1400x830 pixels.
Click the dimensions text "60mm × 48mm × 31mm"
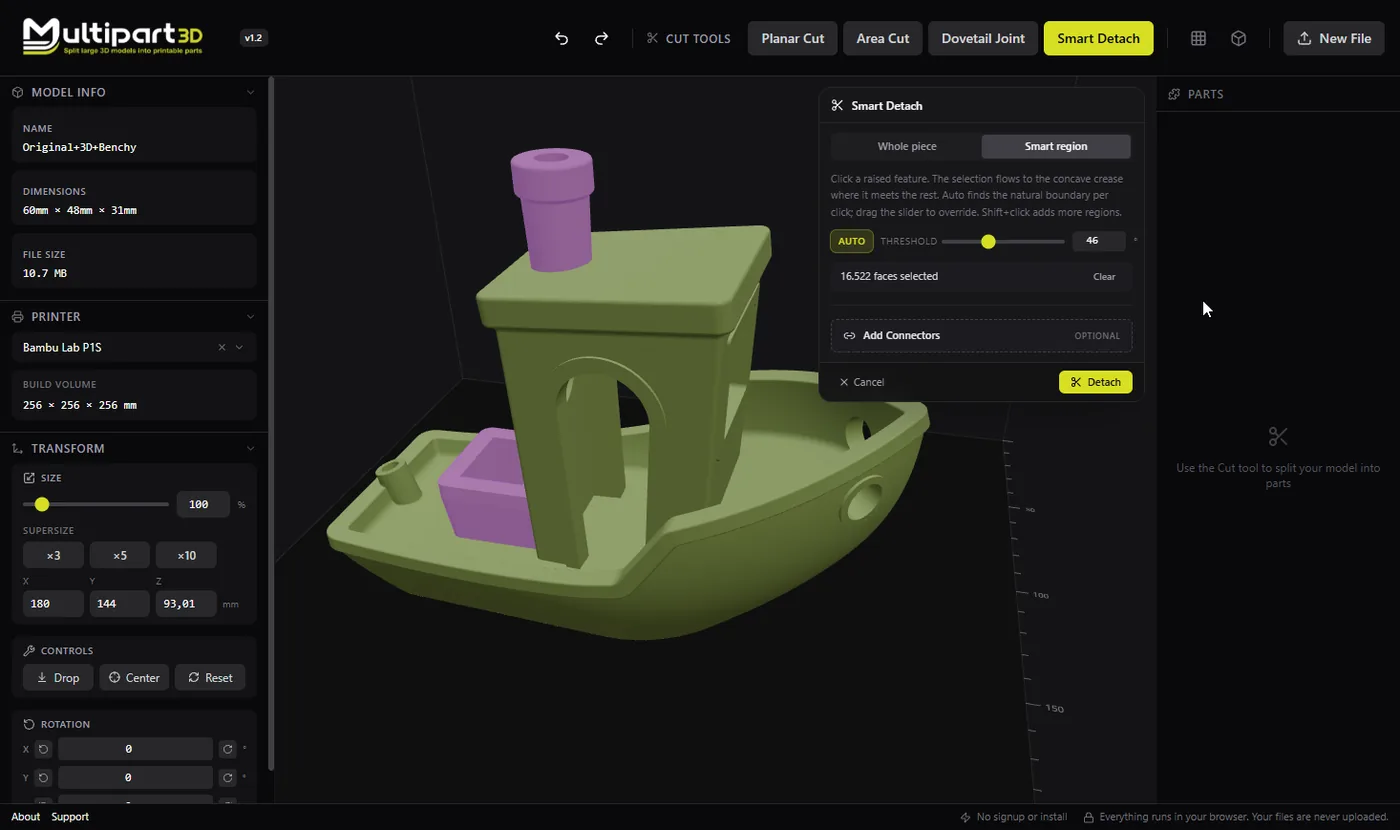pos(80,210)
